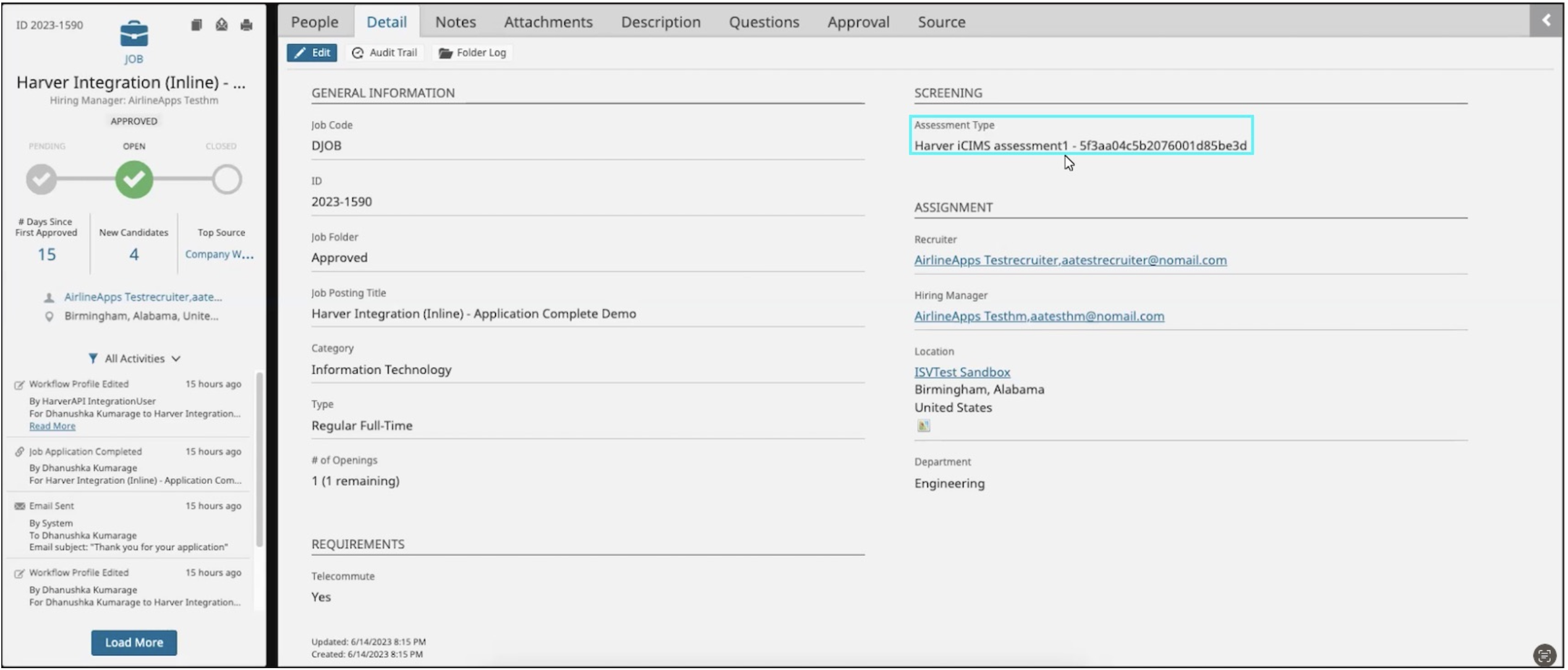Switch to the Description tab

pyautogui.click(x=661, y=22)
